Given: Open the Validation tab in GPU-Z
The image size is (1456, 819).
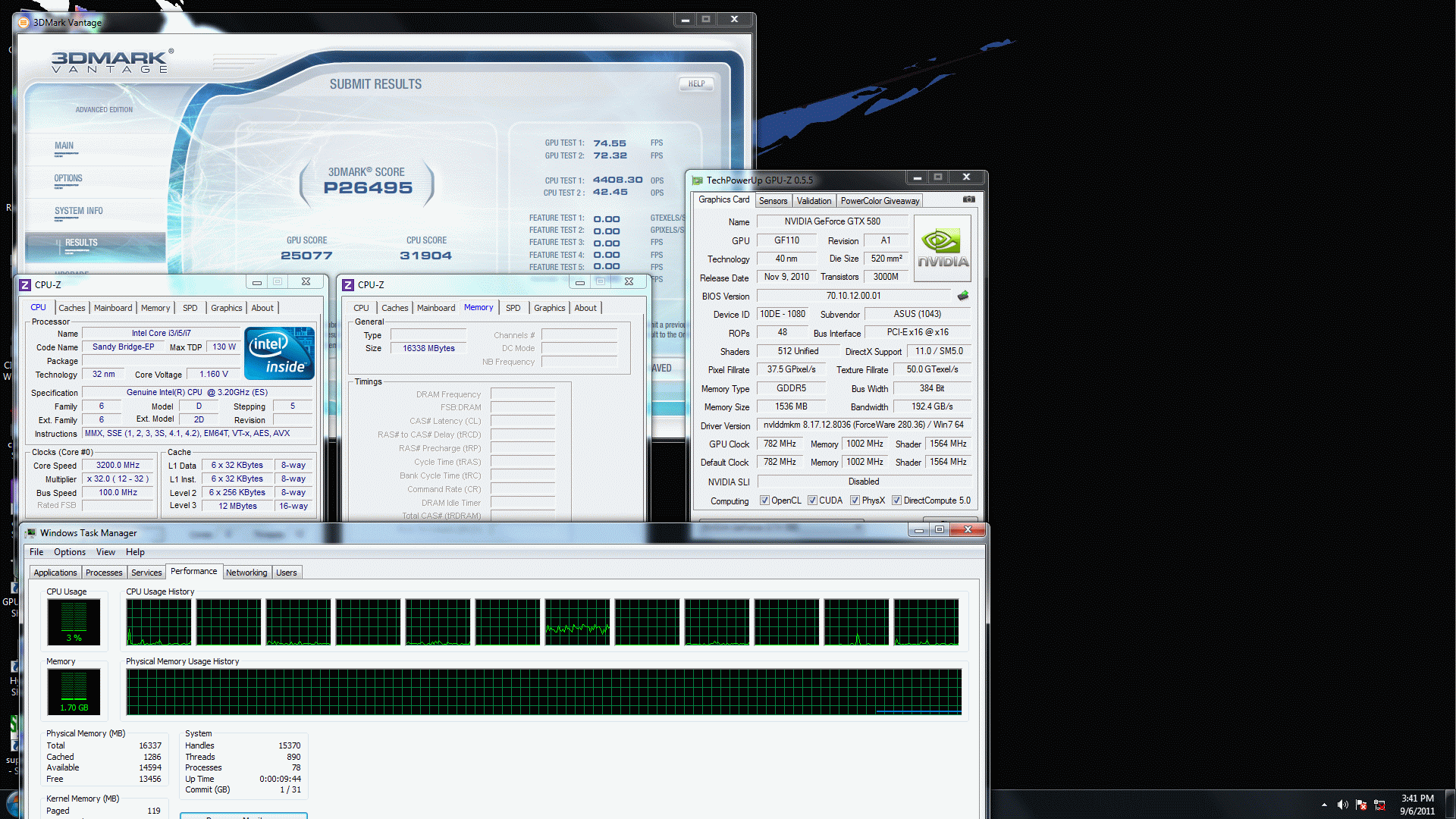Looking at the screenshot, I should pos(814,201).
